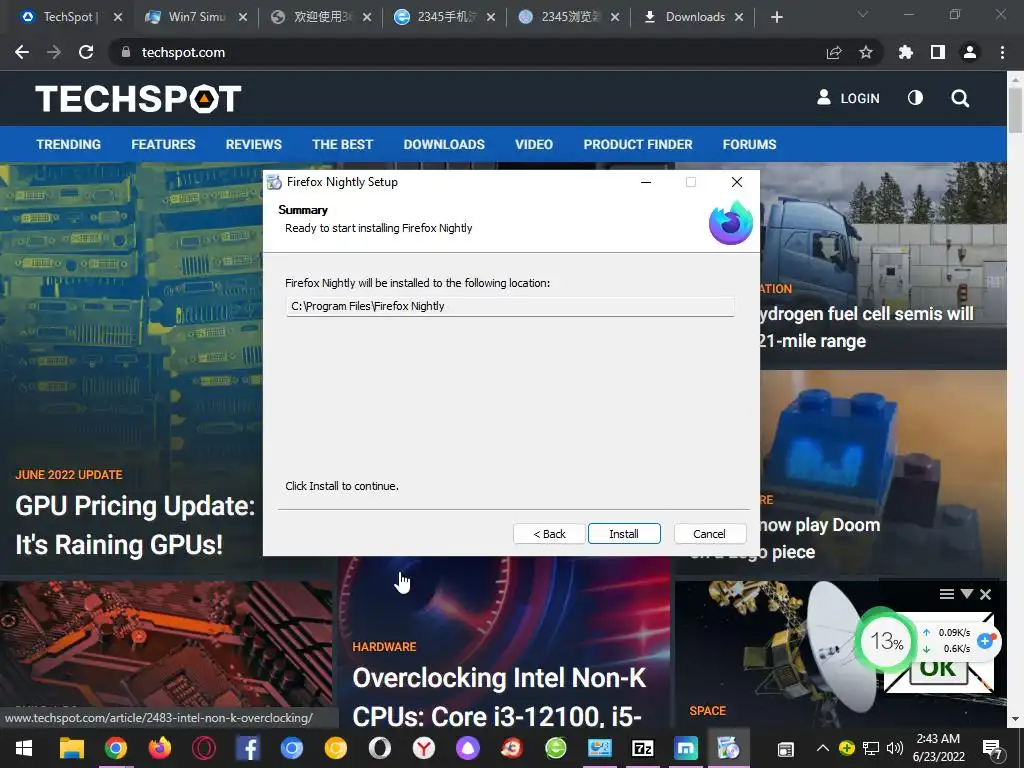Open the TechSpot search icon
Screen dimensions: 1024x768
point(960,99)
